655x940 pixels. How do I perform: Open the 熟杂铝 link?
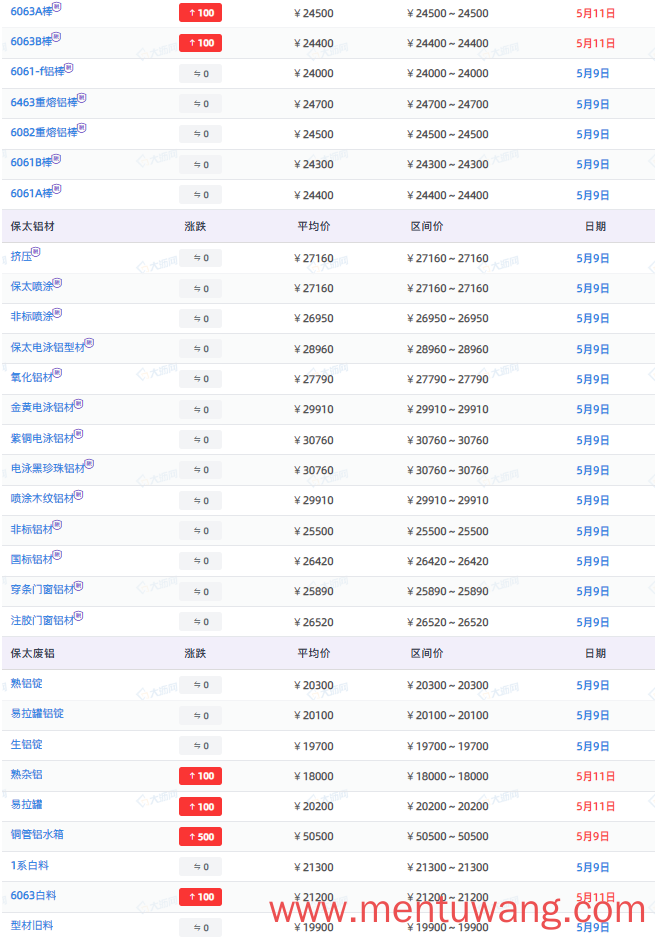click(26, 774)
